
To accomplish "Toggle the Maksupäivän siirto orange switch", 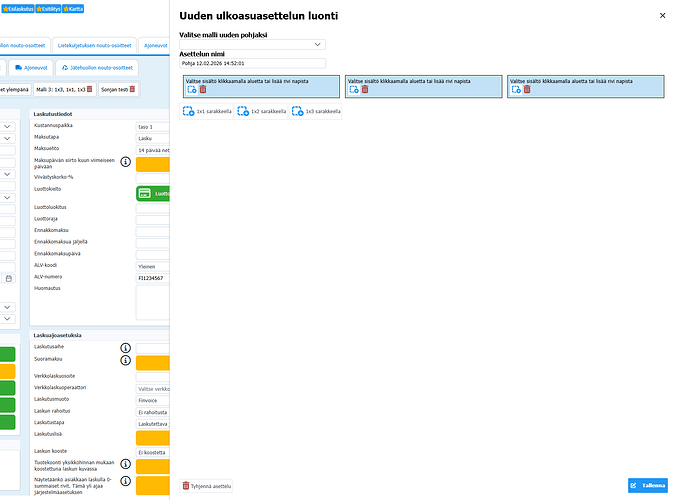I will pyautogui.click(x=152, y=165).
